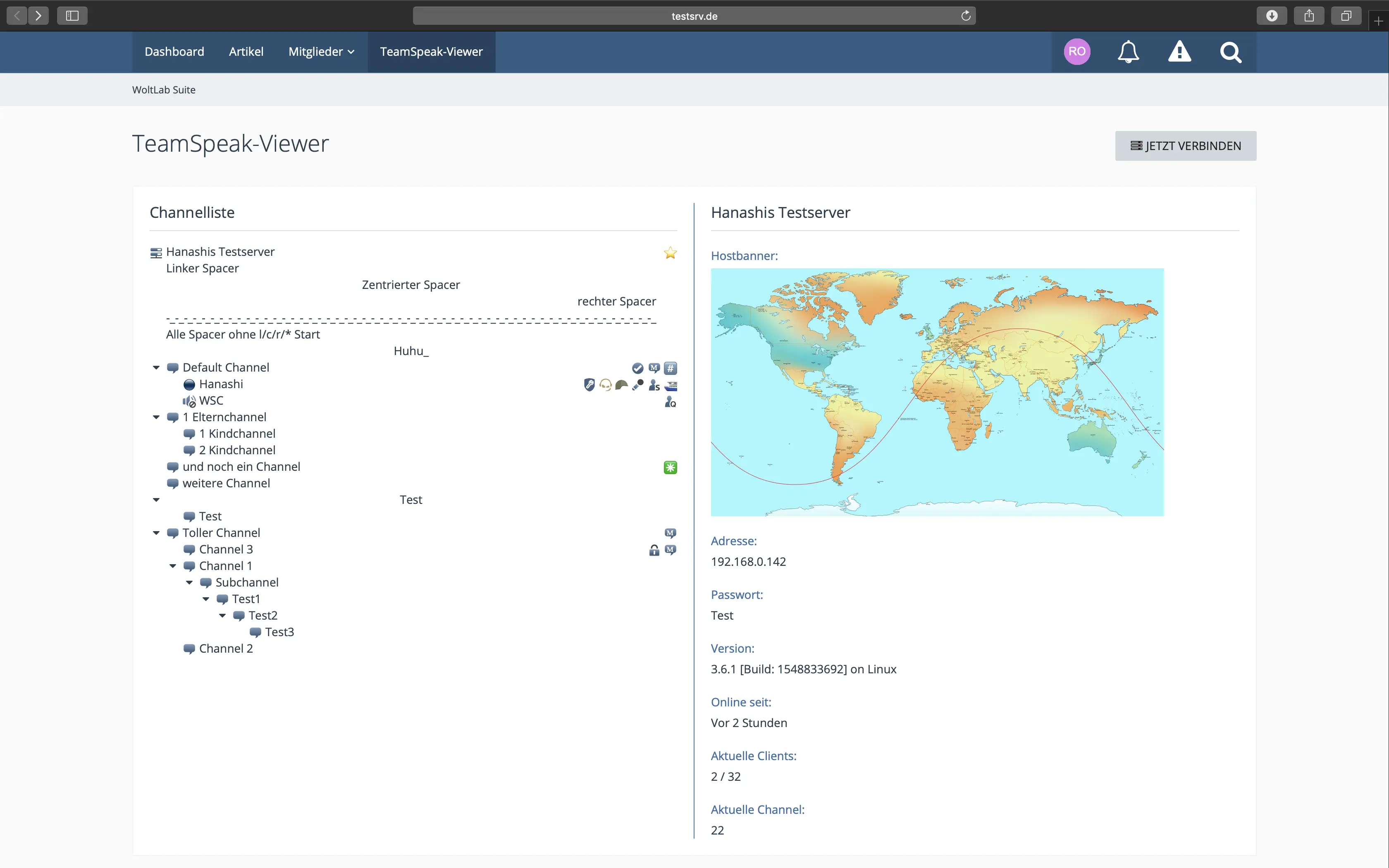The height and width of the screenshot is (868, 1389).
Task: Collapse the Toller Channel node
Action: pyautogui.click(x=156, y=533)
